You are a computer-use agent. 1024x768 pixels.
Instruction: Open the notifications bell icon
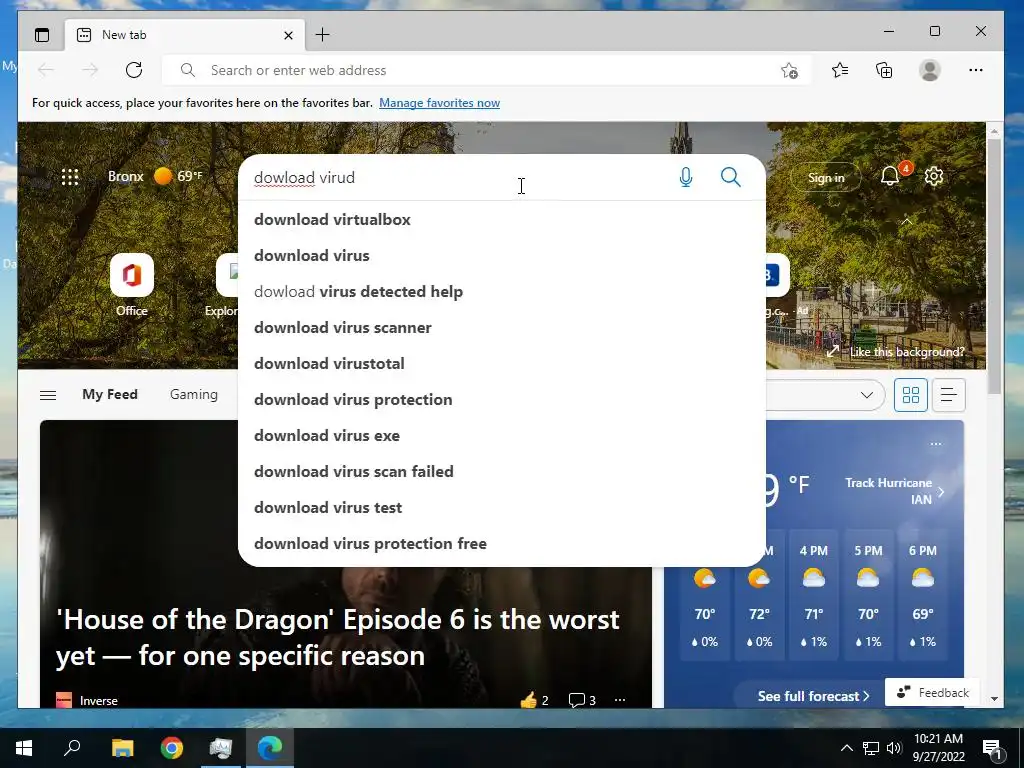(x=889, y=176)
